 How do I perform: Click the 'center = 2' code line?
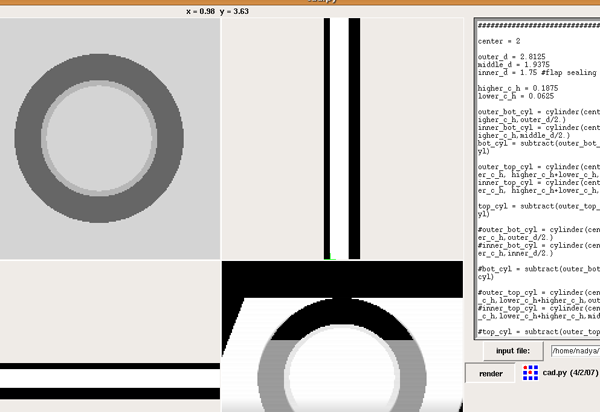(499, 41)
